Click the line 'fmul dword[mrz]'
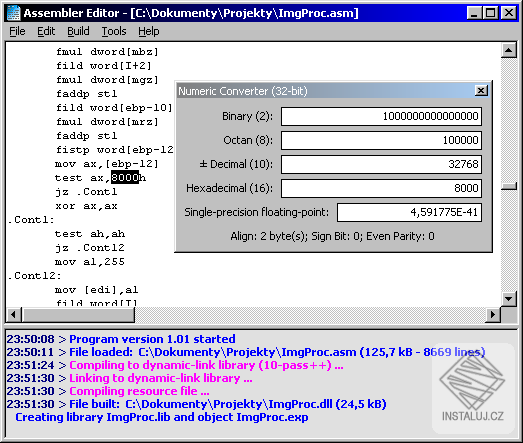 pyautogui.click(x=107, y=122)
